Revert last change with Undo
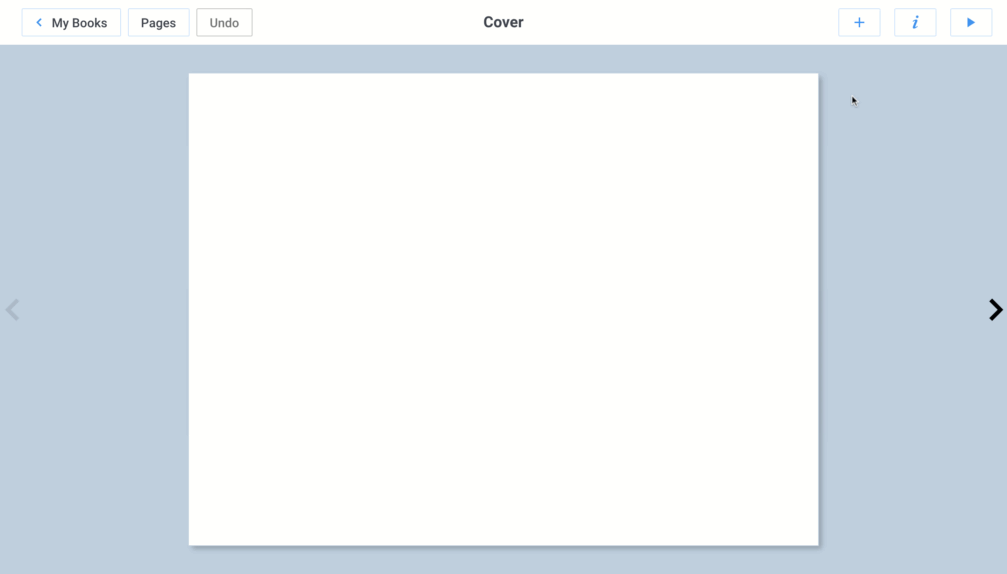Image resolution: width=1007 pixels, height=574 pixels. click(x=224, y=22)
